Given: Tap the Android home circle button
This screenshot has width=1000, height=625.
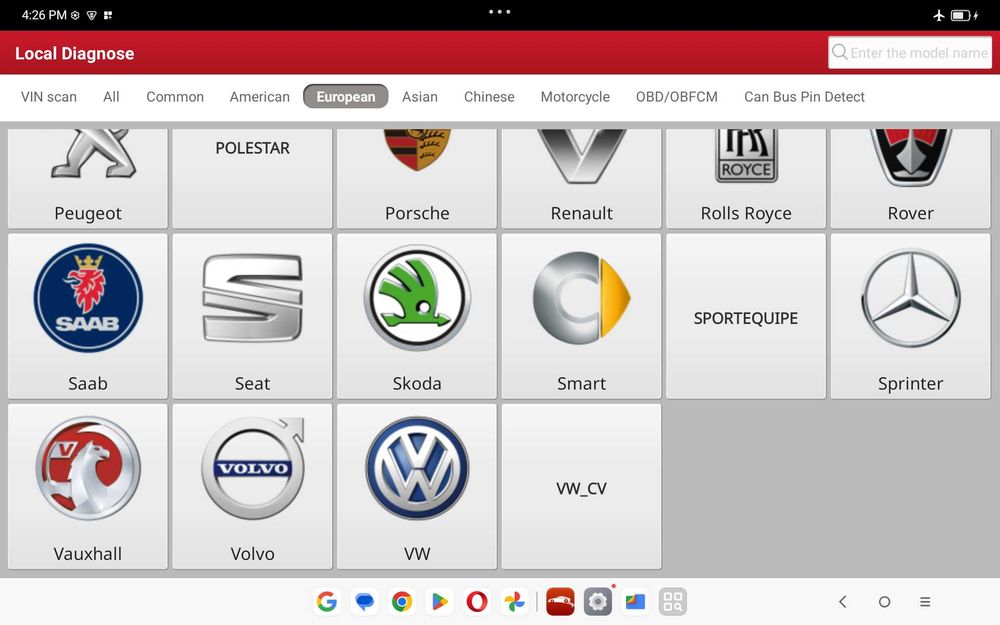Looking at the screenshot, I should pos(884,601).
